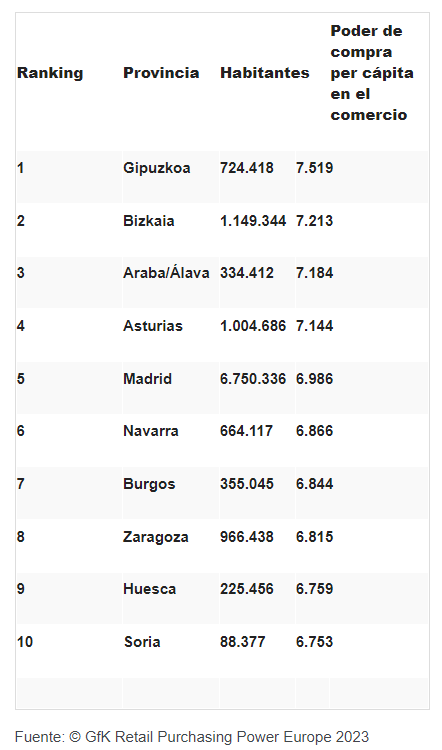
Task: Click the Madrid population value 6.750.336
Action: click(x=253, y=379)
